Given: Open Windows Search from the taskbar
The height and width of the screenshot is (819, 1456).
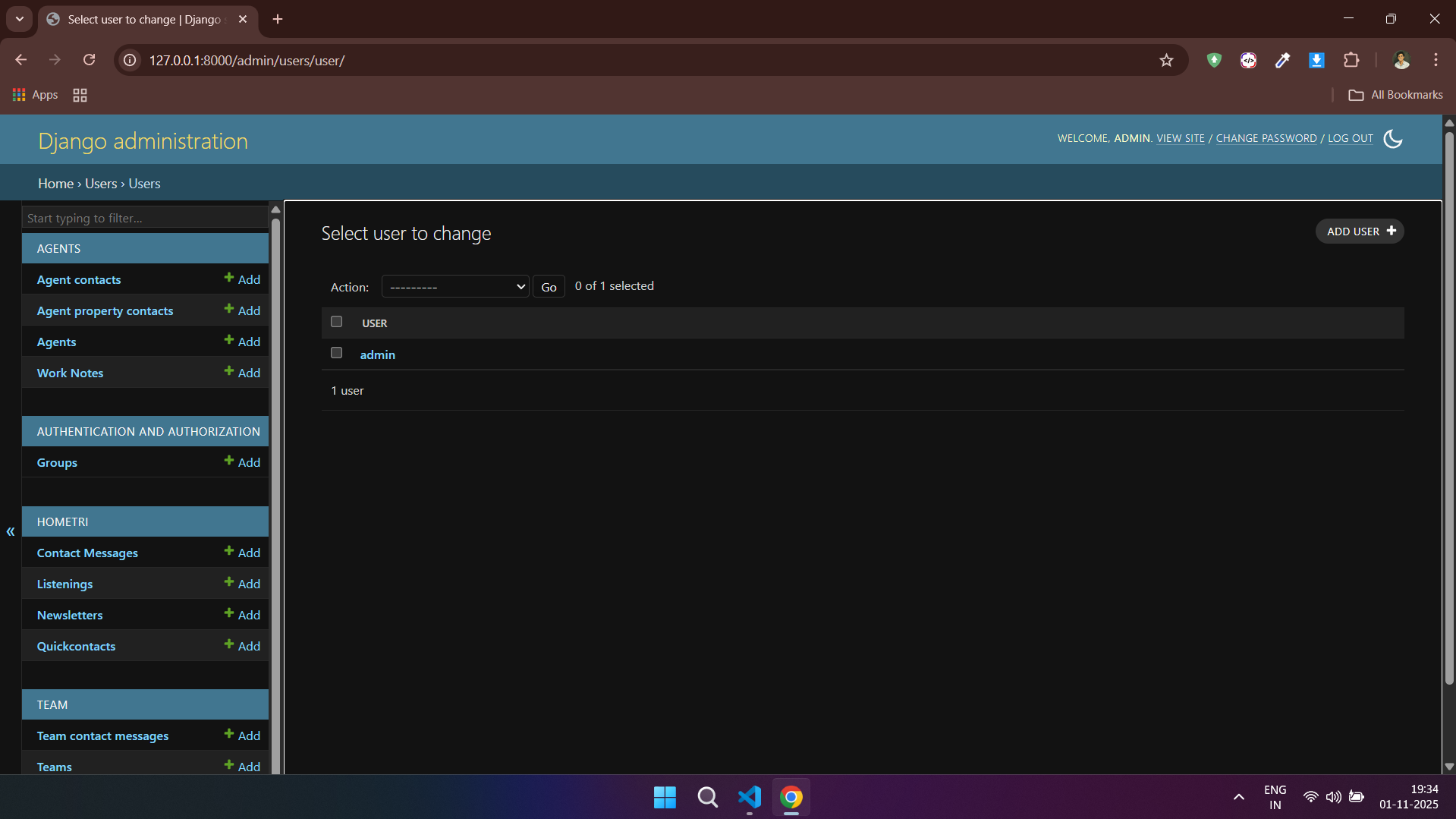Looking at the screenshot, I should 707,797.
